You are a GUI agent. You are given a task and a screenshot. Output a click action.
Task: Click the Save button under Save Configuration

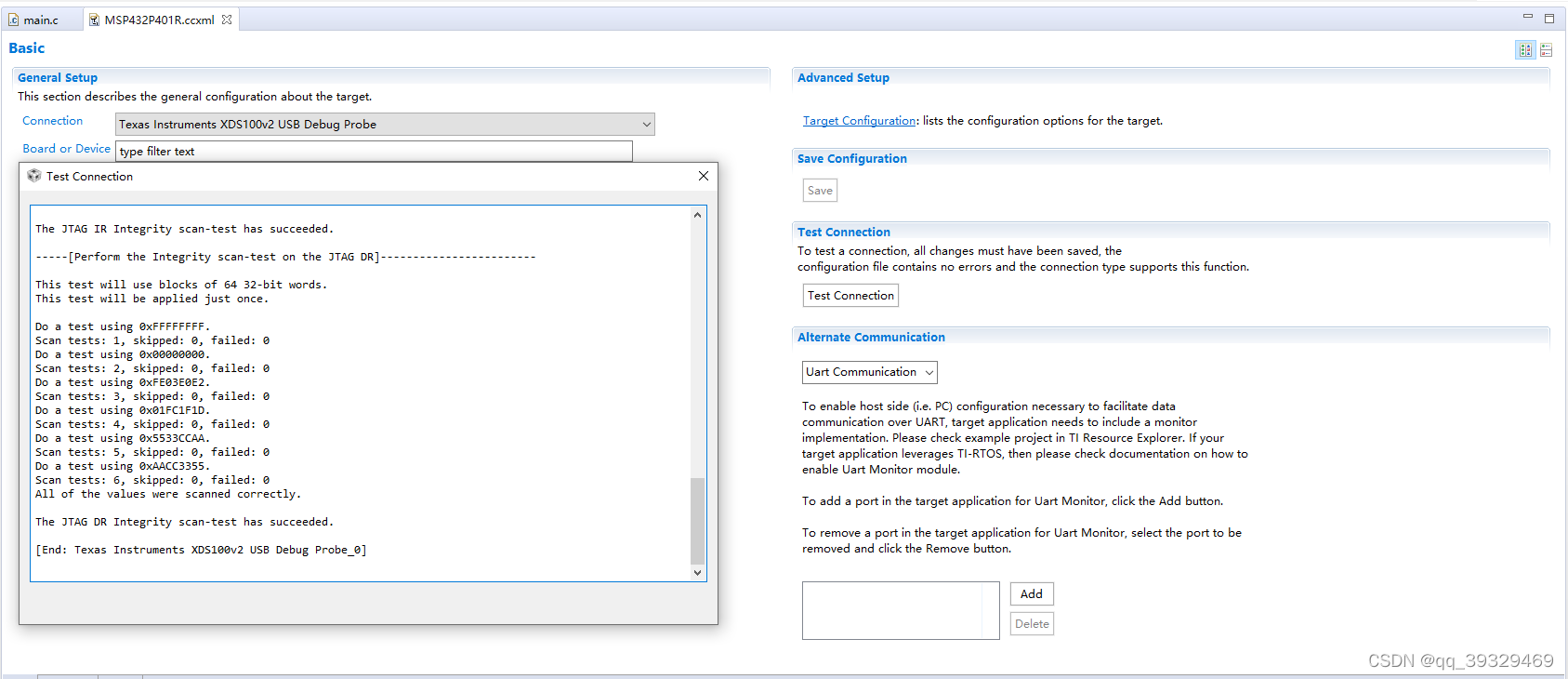tap(820, 191)
